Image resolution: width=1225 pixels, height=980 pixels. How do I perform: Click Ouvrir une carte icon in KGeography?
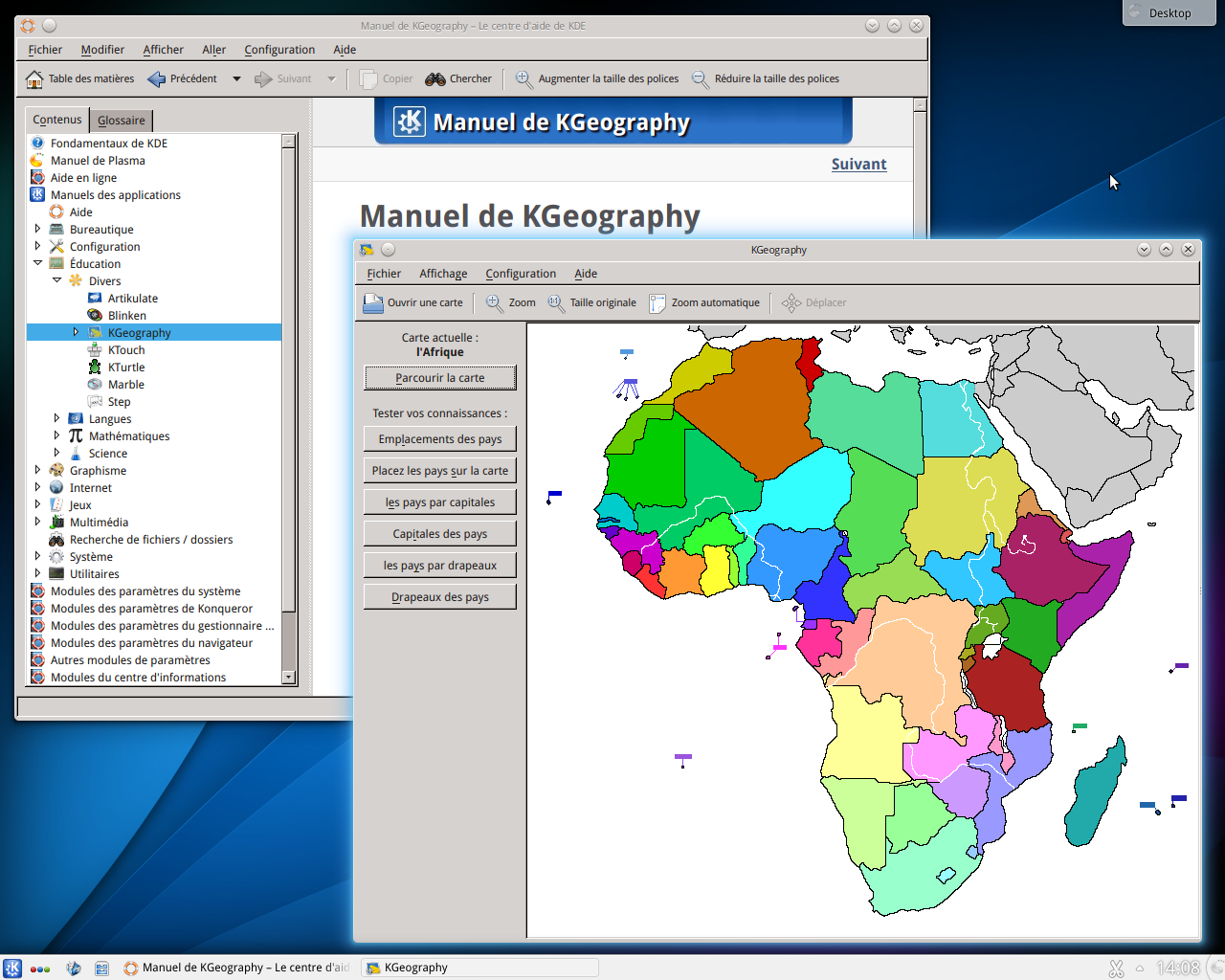373,303
